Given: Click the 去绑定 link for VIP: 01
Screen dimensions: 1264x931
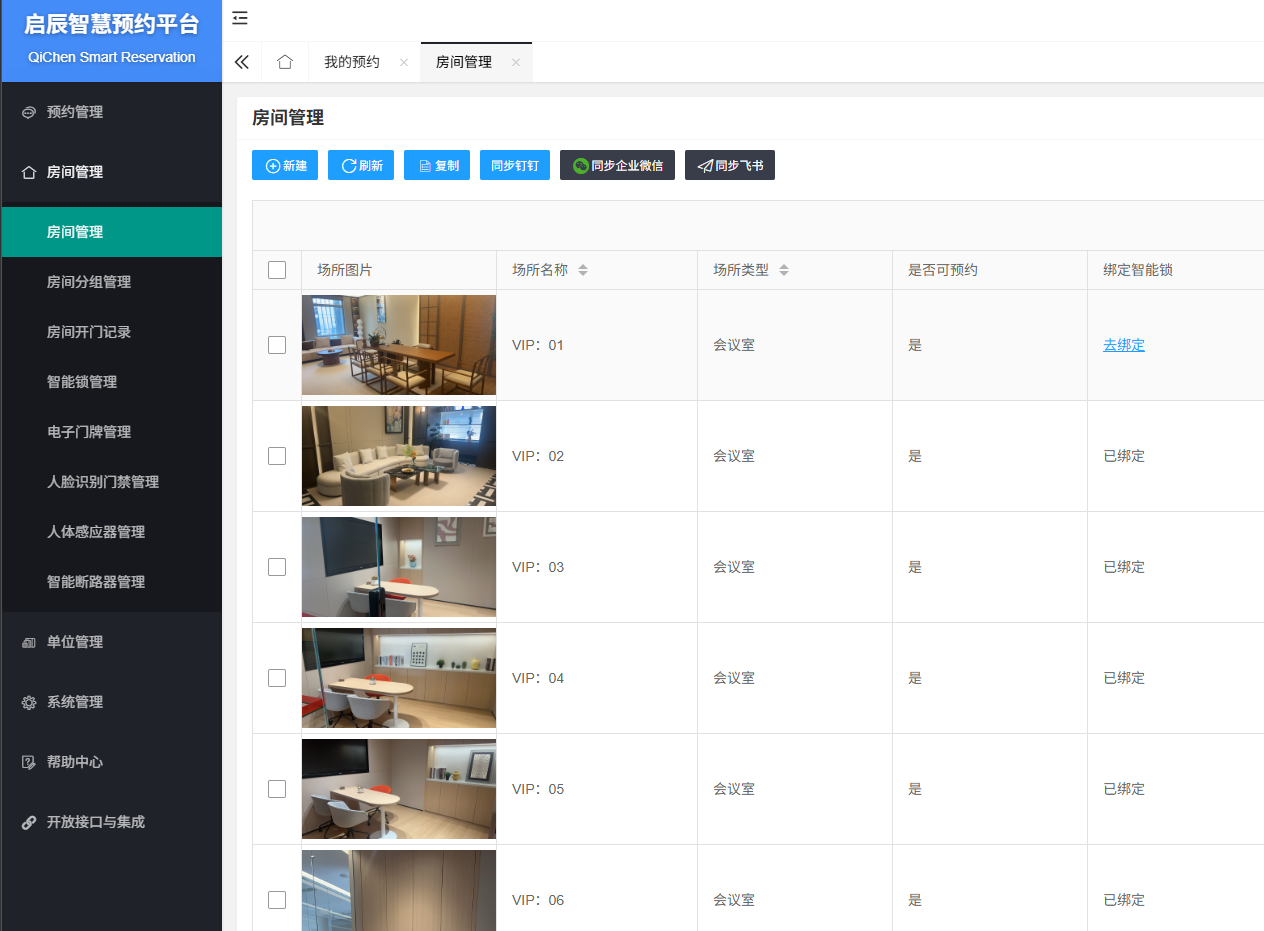Looking at the screenshot, I should coord(1124,345).
